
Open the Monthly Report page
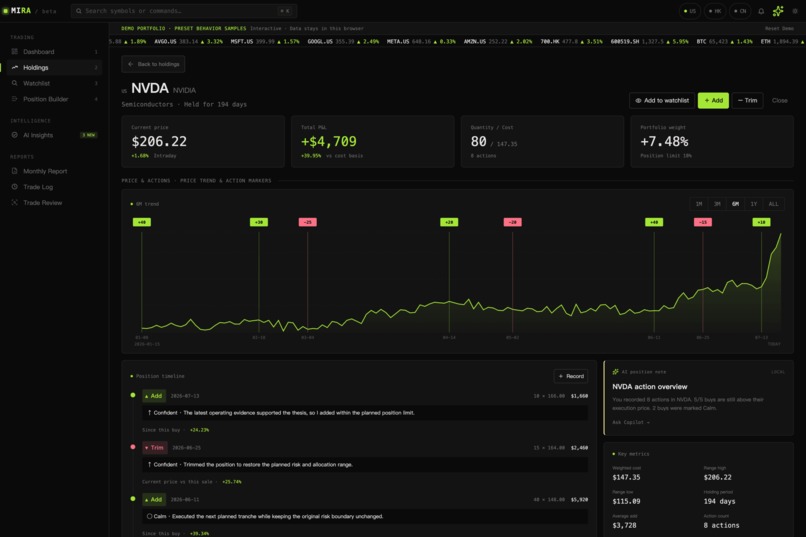[x=54, y=171]
